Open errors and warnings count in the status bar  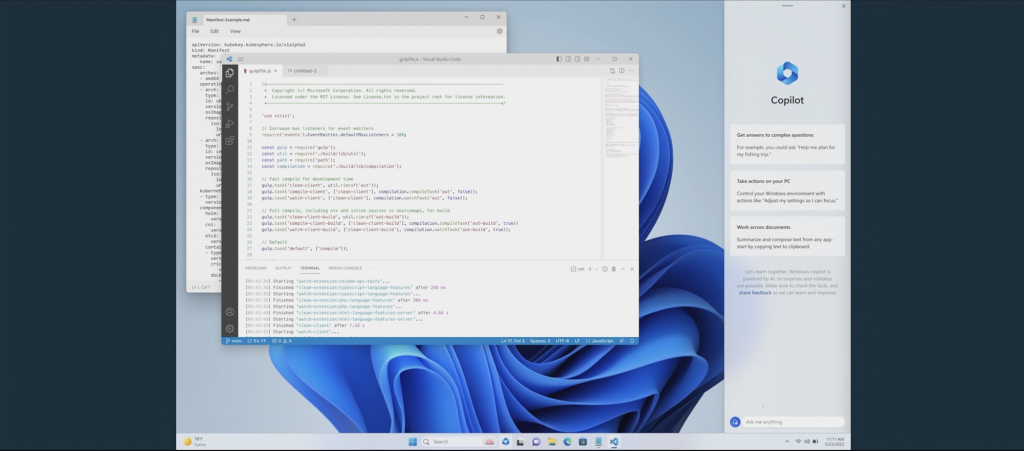[x=282, y=341]
